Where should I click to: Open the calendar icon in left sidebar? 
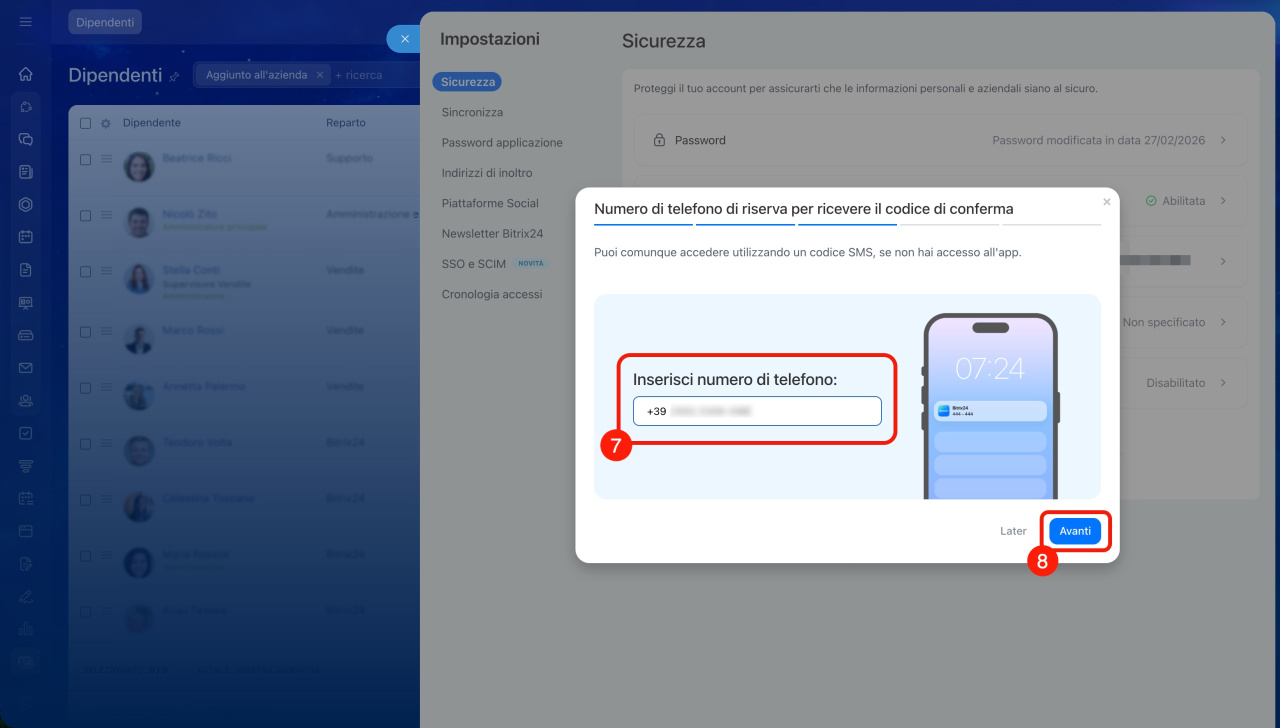point(26,237)
